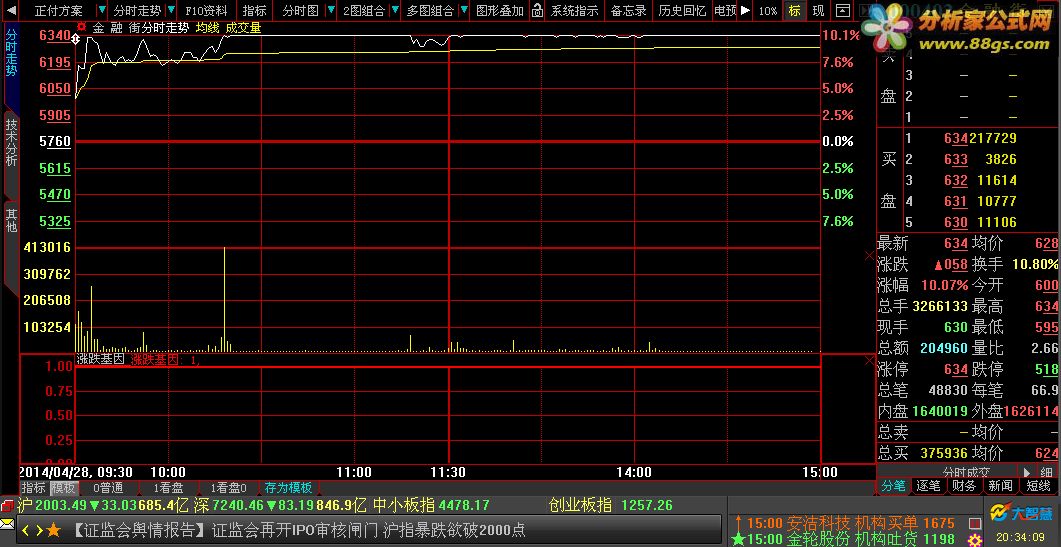Toggle 指标 mode at bottom left

click(33, 487)
